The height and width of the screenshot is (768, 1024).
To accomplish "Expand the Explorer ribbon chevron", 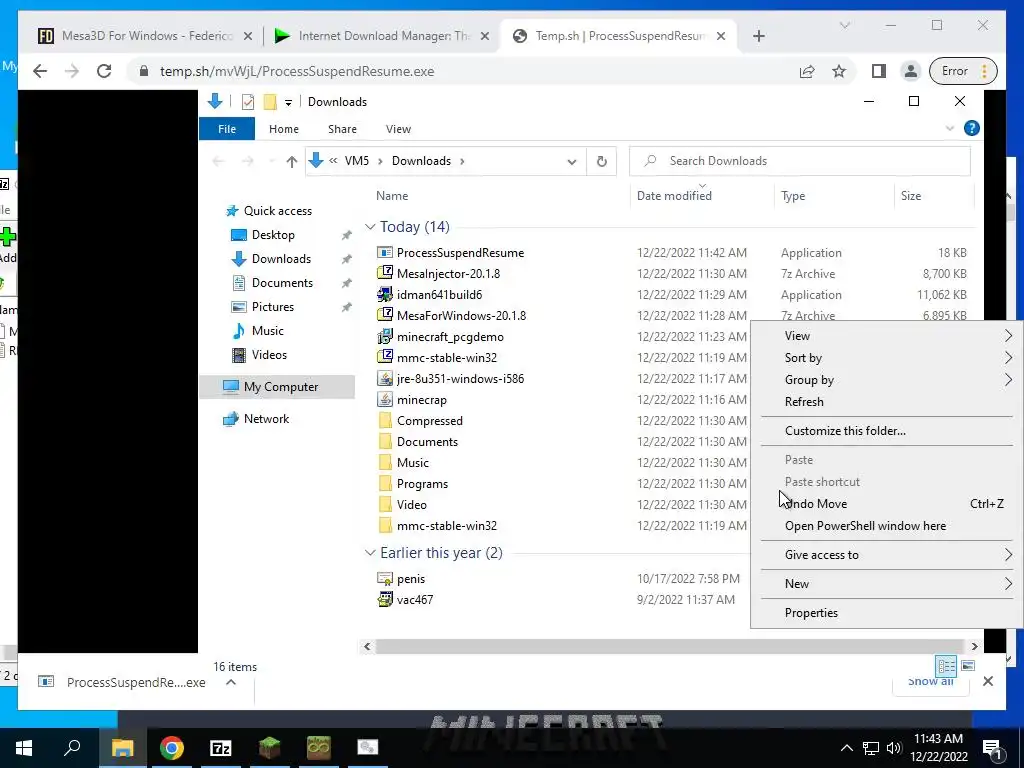I will [950, 129].
